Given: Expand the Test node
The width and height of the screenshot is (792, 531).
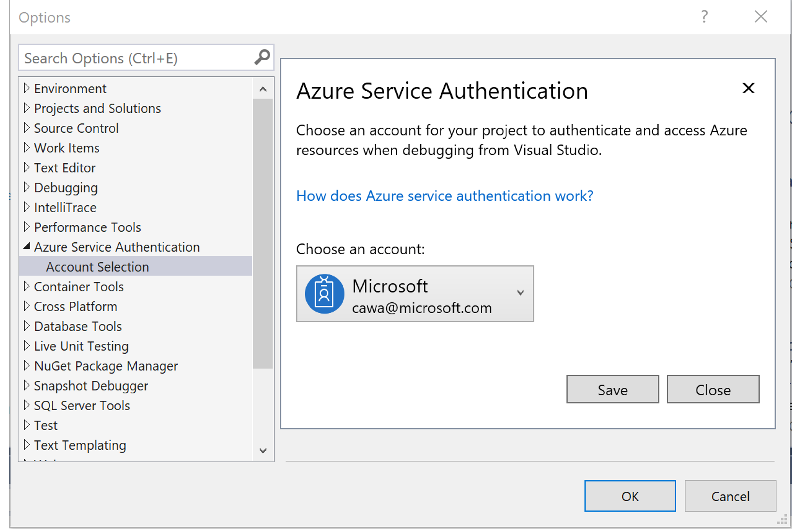Looking at the screenshot, I should (x=27, y=425).
